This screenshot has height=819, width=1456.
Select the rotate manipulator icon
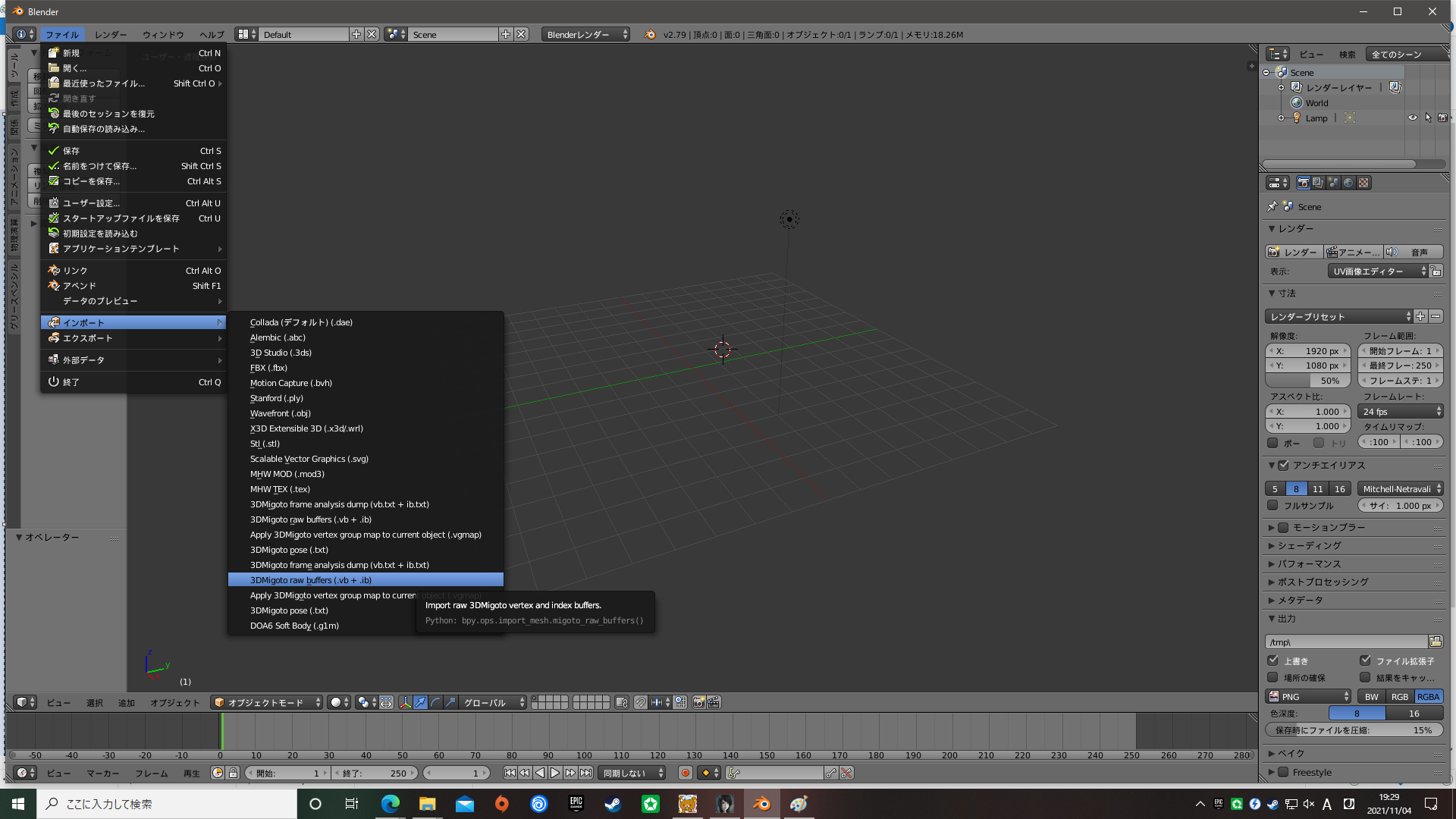(435, 702)
